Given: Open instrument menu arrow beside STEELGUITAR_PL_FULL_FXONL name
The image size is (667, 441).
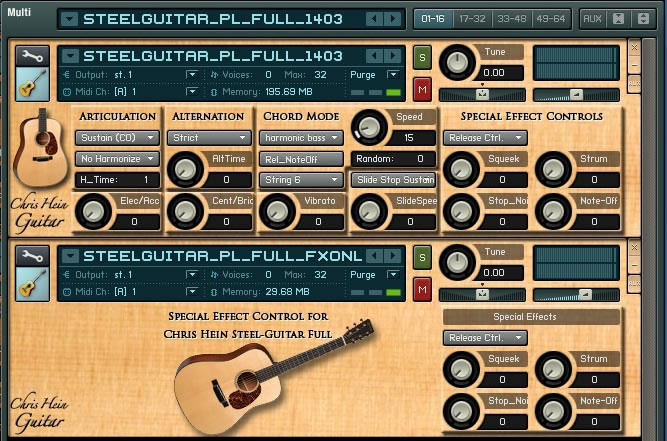Looking at the screenshot, I should click(x=70, y=256).
